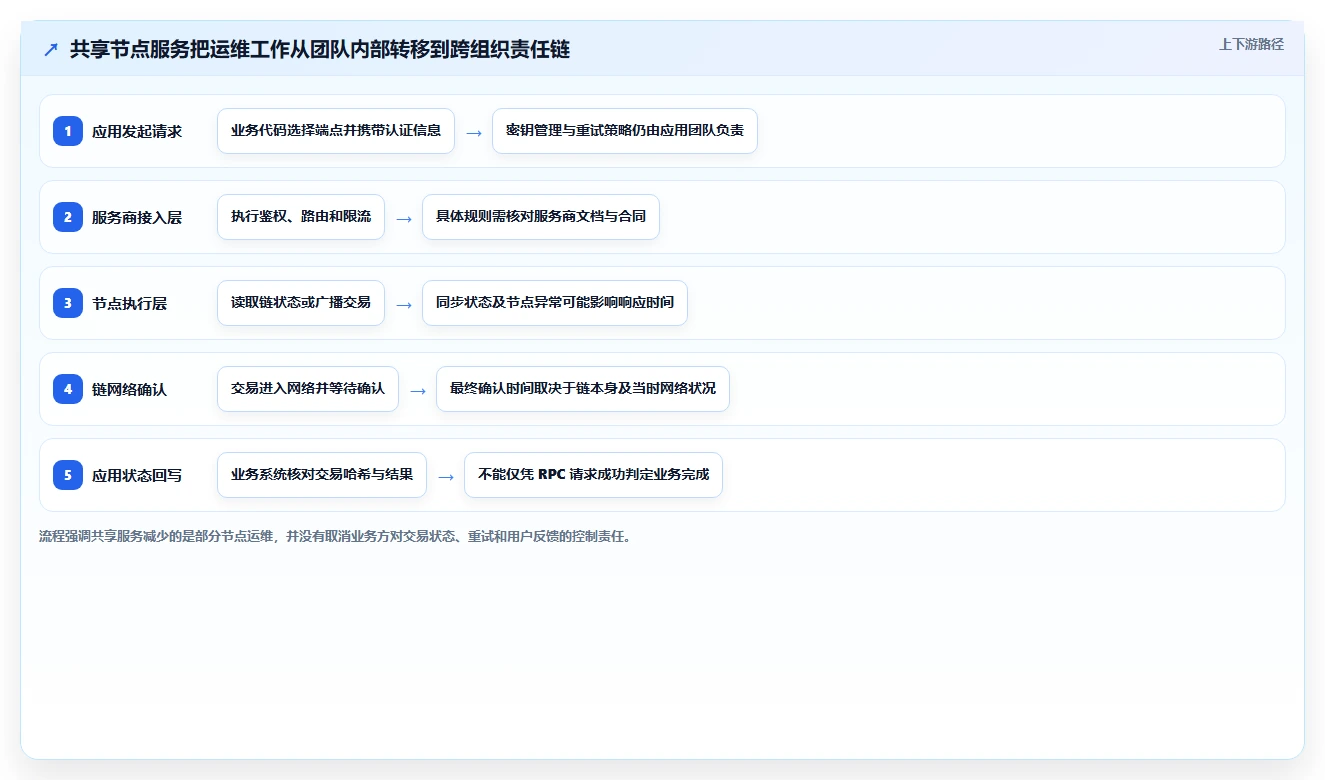Click the arrow in the 应用发起请求 row

point(474,132)
